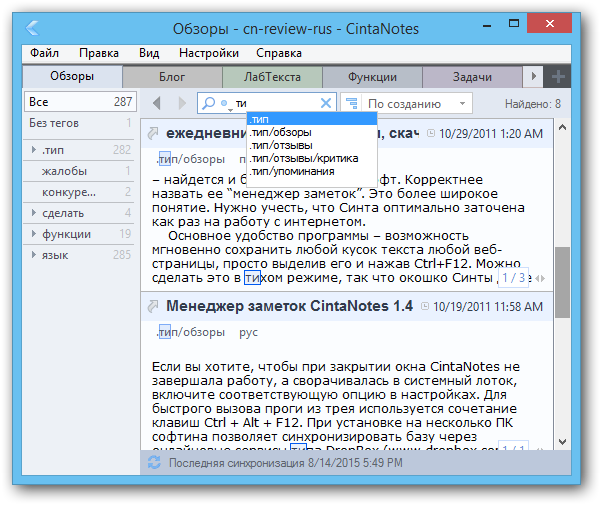
Task: Select the сделать tag row
Action: tap(80, 213)
